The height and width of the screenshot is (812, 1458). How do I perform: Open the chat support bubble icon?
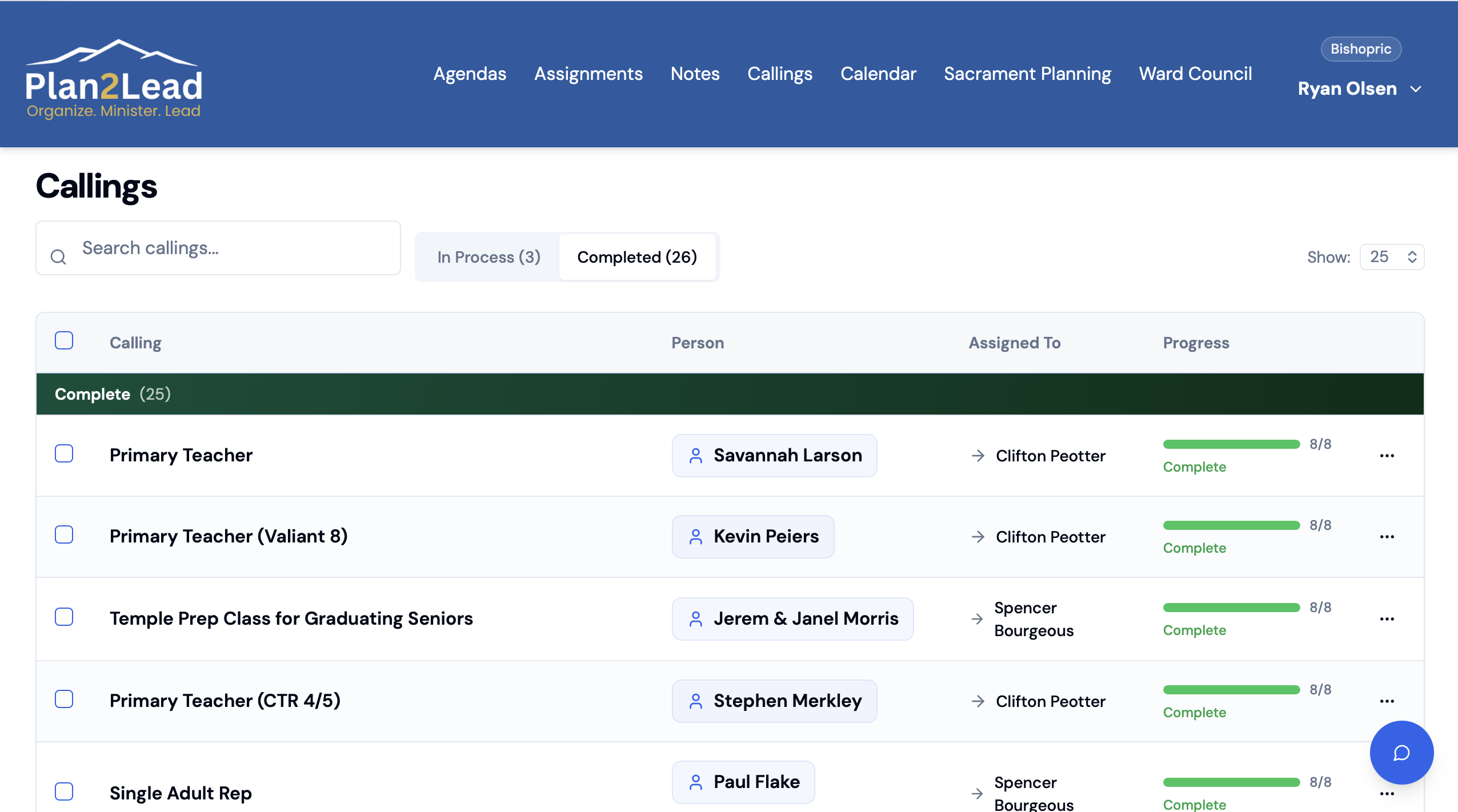click(x=1401, y=752)
